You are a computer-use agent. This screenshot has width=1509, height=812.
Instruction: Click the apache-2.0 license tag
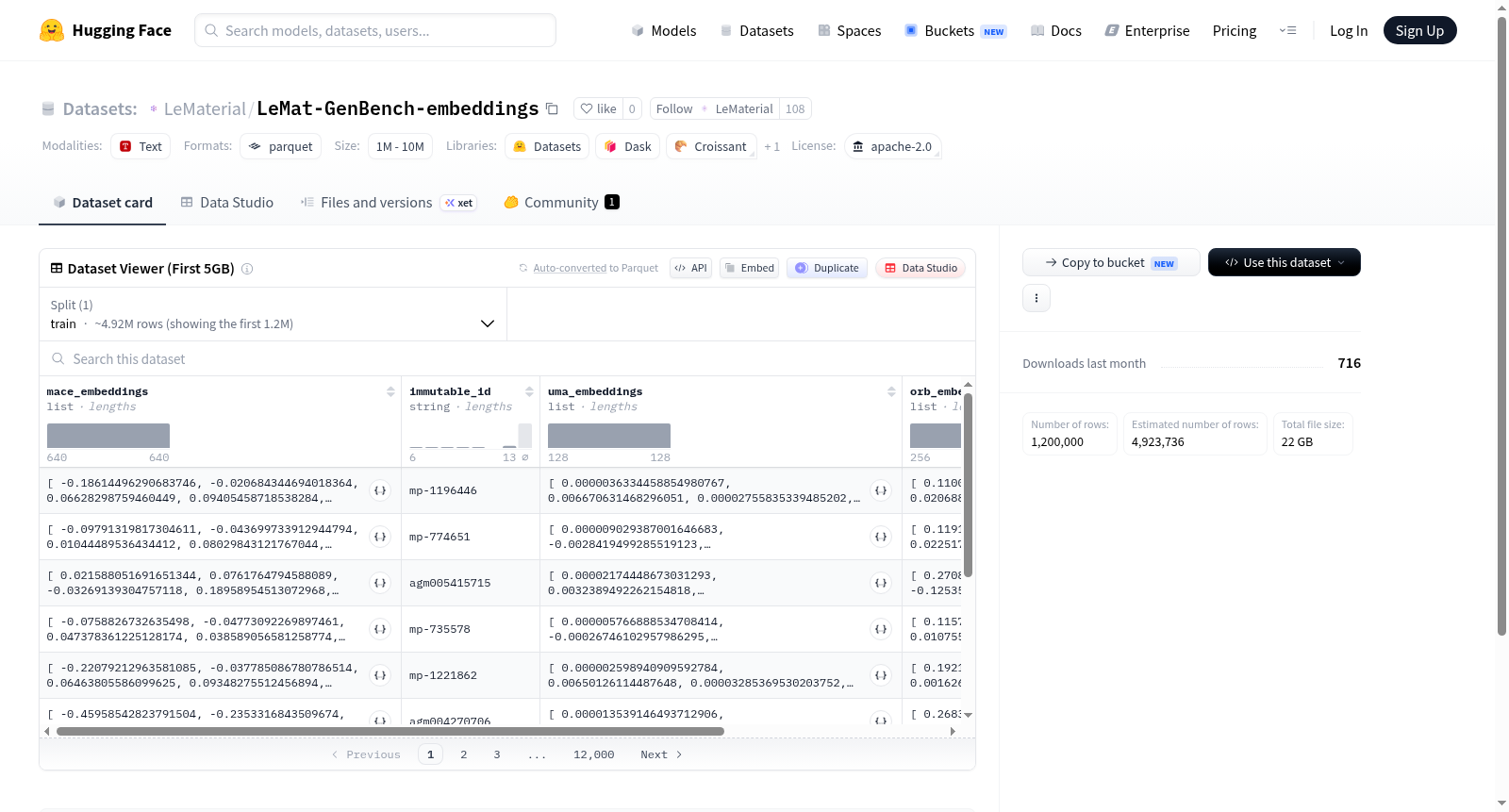(892, 146)
